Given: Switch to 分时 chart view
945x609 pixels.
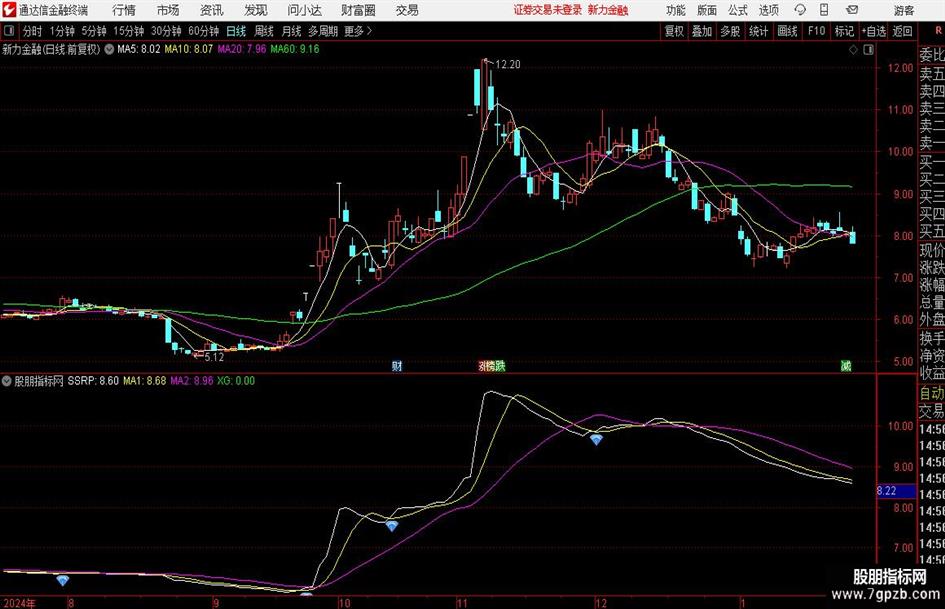Looking at the screenshot, I should 33,31.
